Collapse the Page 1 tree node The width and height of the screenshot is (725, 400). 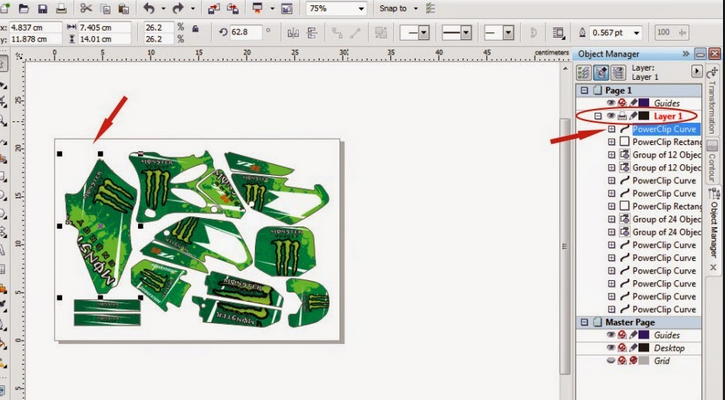(x=584, y=90)
